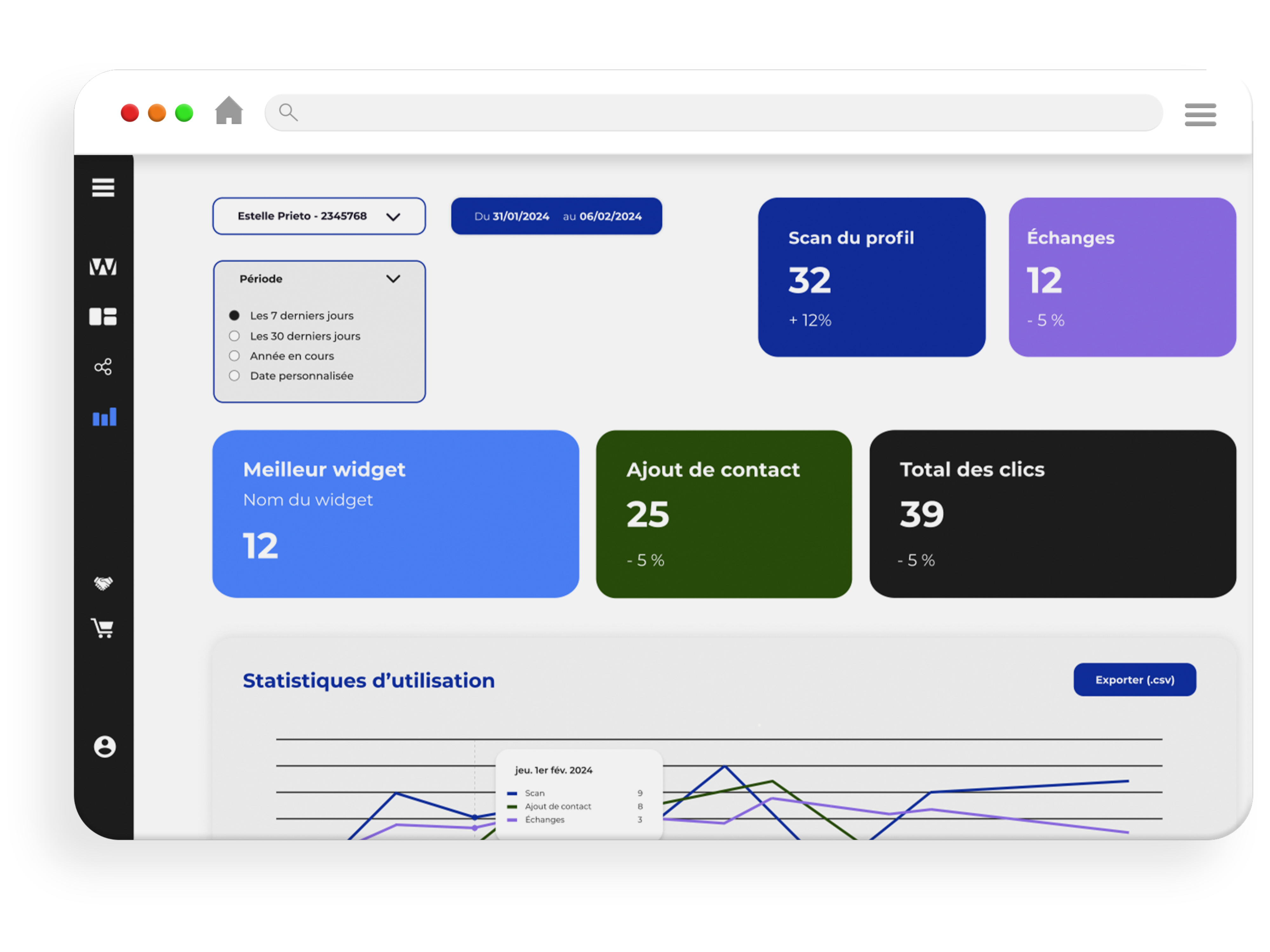The height and width of the screenshot is (952, 1270).
Task: Select 'Date personnalisée' radio option
Action: pyautogui.click(x=234, y=376)
